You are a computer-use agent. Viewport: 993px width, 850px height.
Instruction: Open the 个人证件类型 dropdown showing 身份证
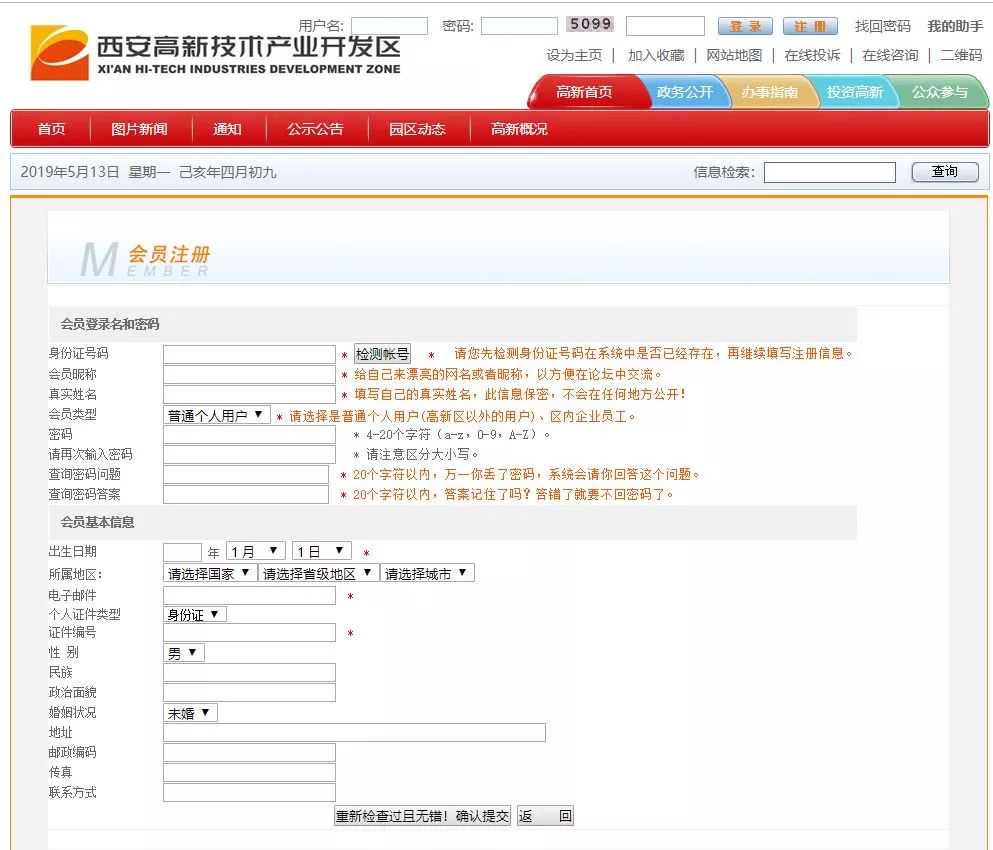(x=195, y=615)
